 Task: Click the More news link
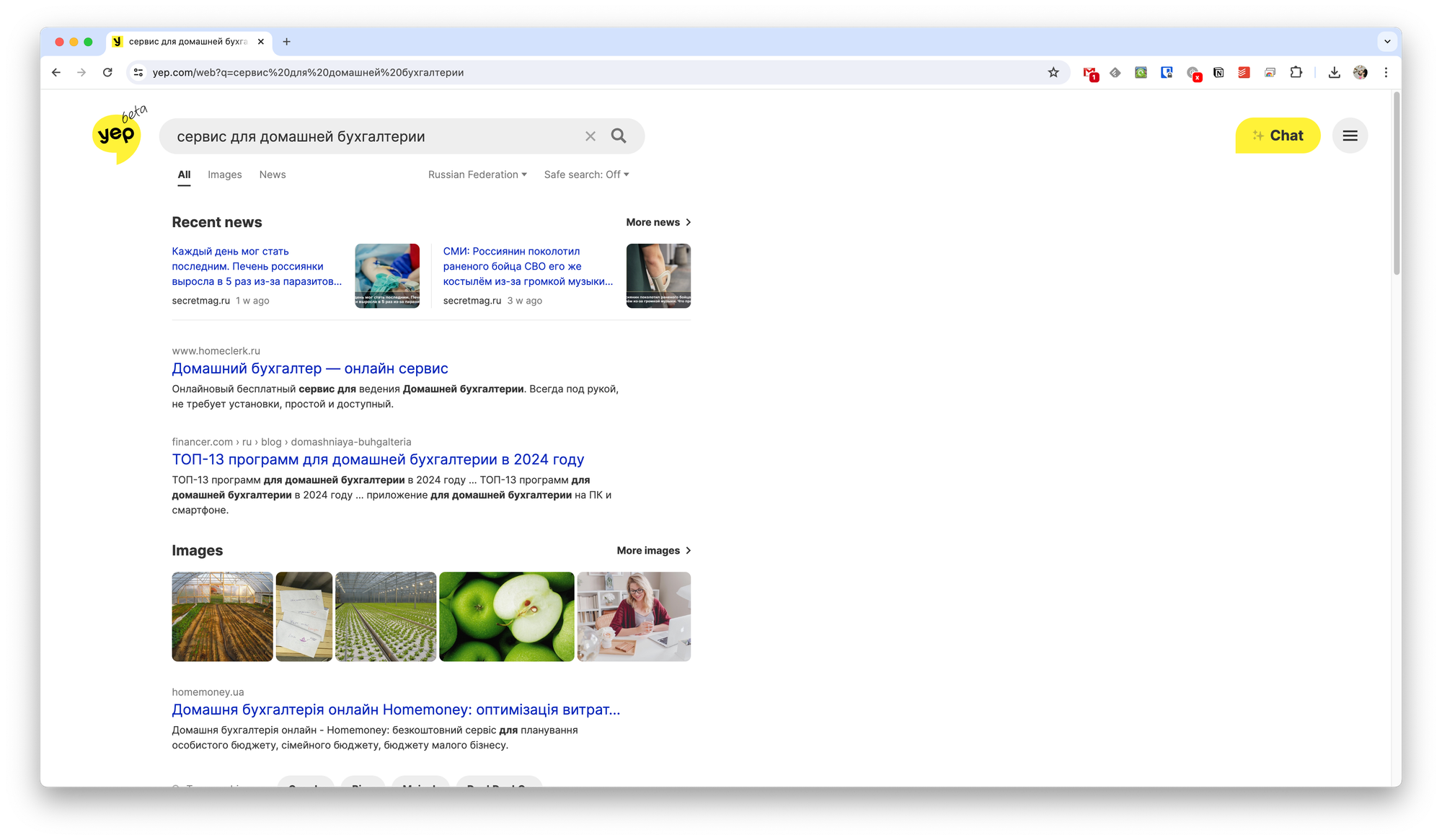click(x=658, y=222)
